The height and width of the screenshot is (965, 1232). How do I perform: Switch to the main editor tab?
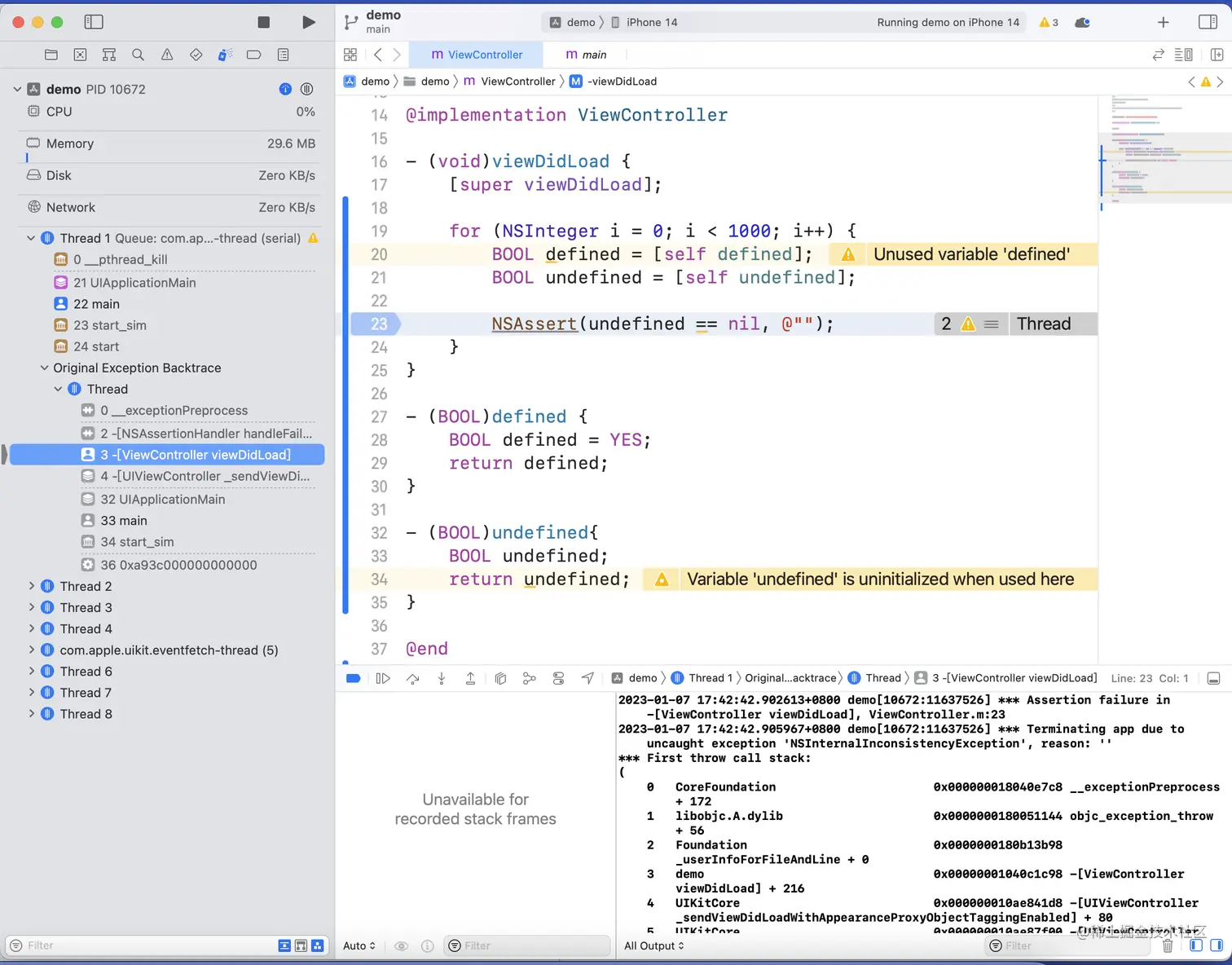(586, 55)
